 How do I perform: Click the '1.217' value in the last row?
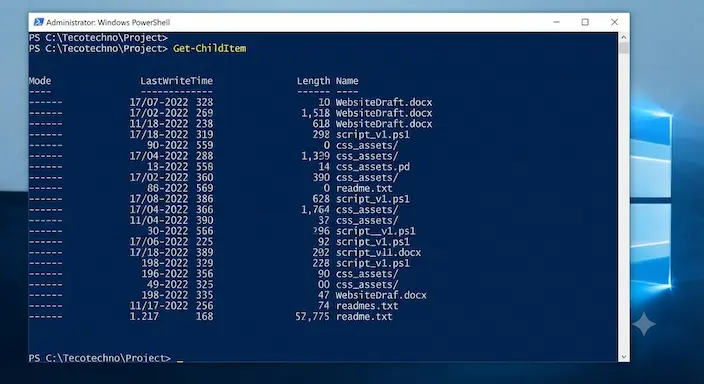pos(144,317)
